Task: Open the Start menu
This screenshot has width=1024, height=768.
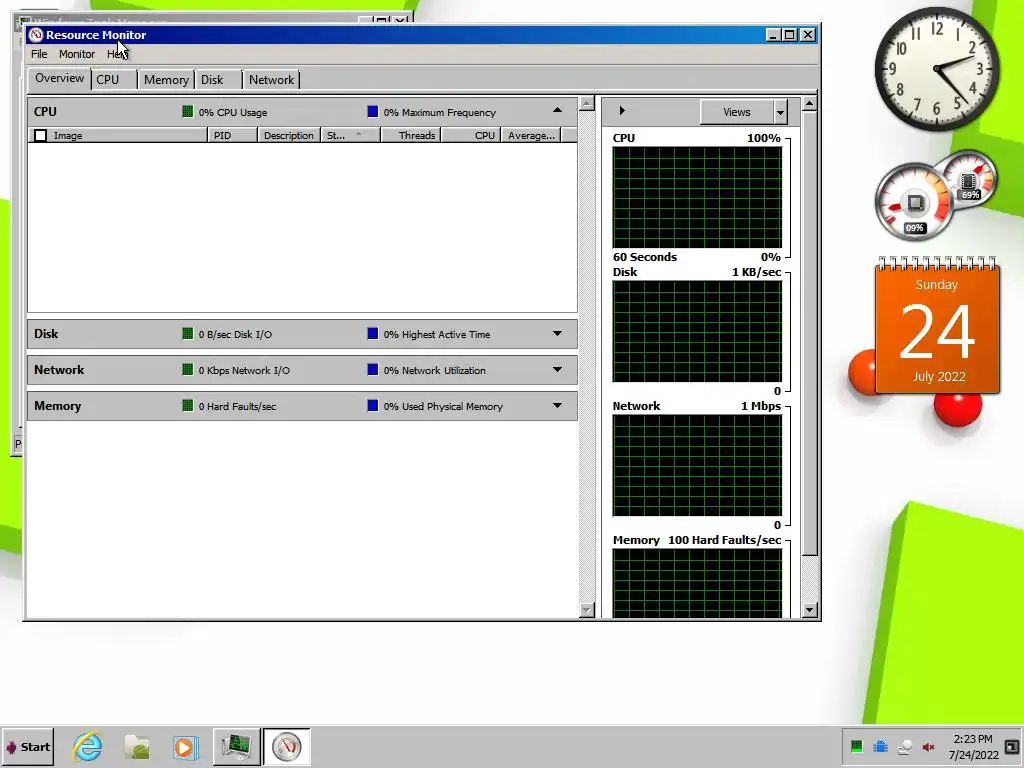Action: tap(28, 746)
